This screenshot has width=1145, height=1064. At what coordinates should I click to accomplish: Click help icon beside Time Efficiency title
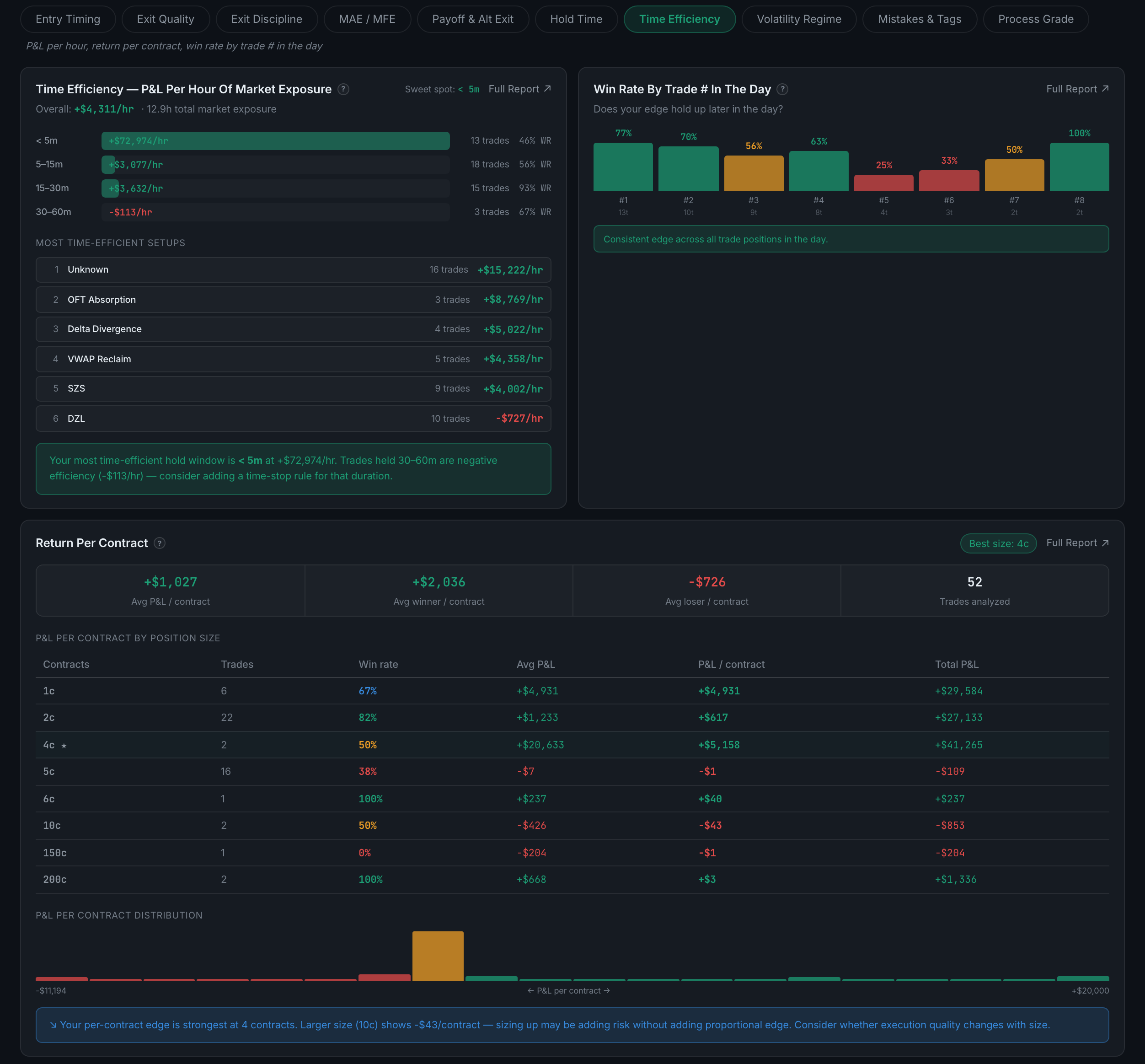point(343,89)
